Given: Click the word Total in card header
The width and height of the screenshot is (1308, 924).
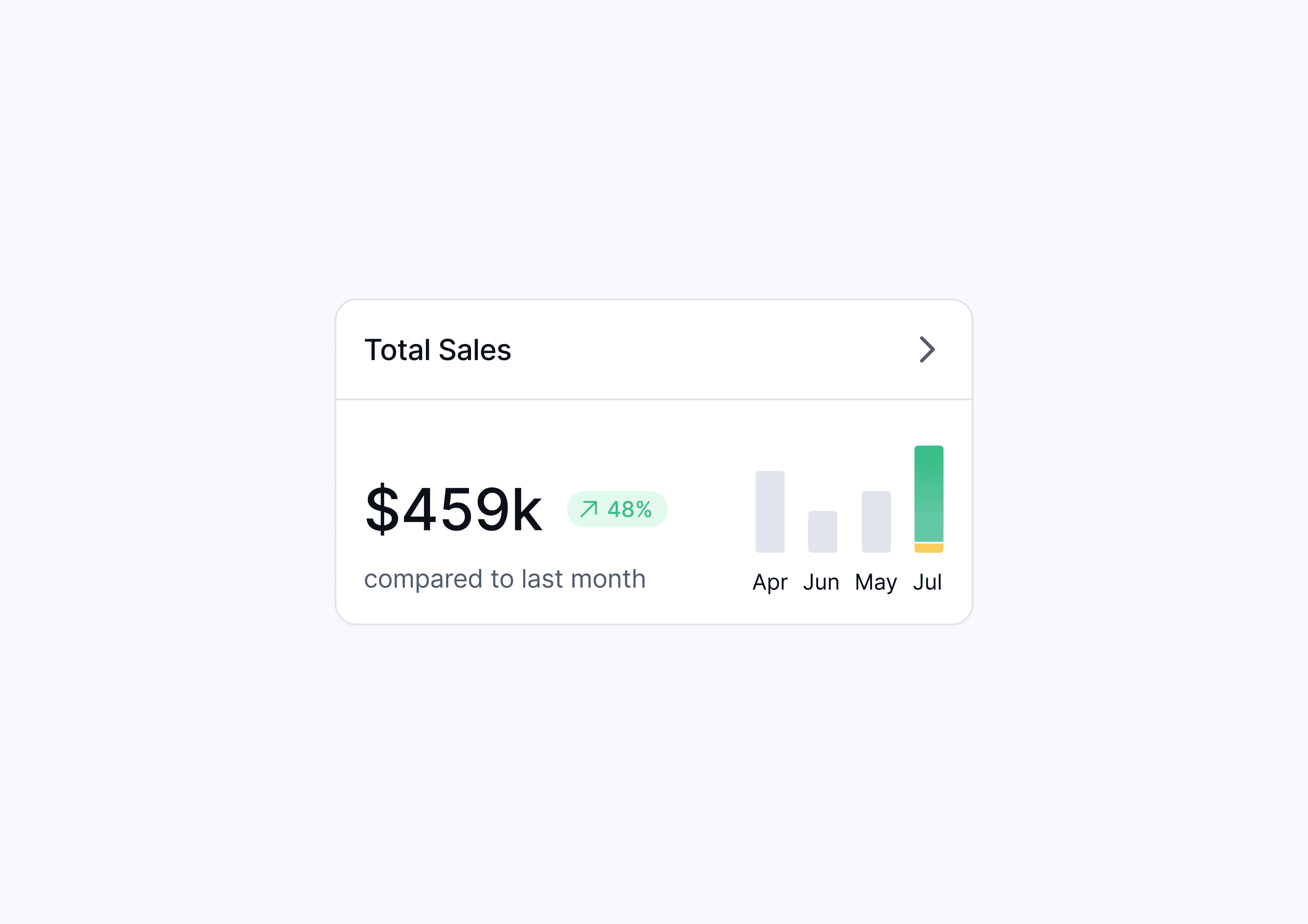Looking at the screenshot, I should point(397,350).
